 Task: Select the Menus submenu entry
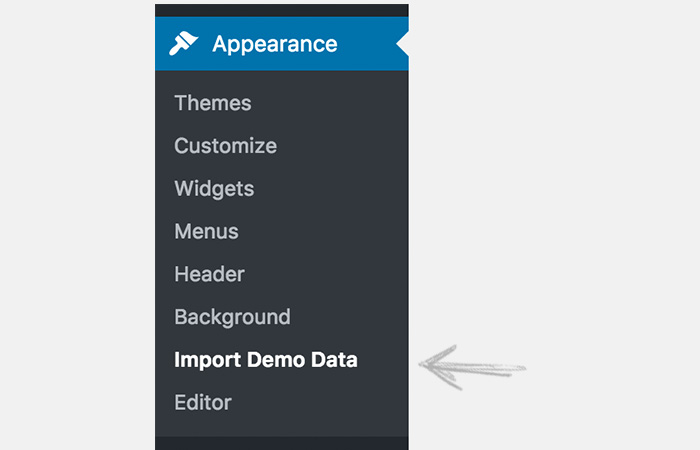206,231
